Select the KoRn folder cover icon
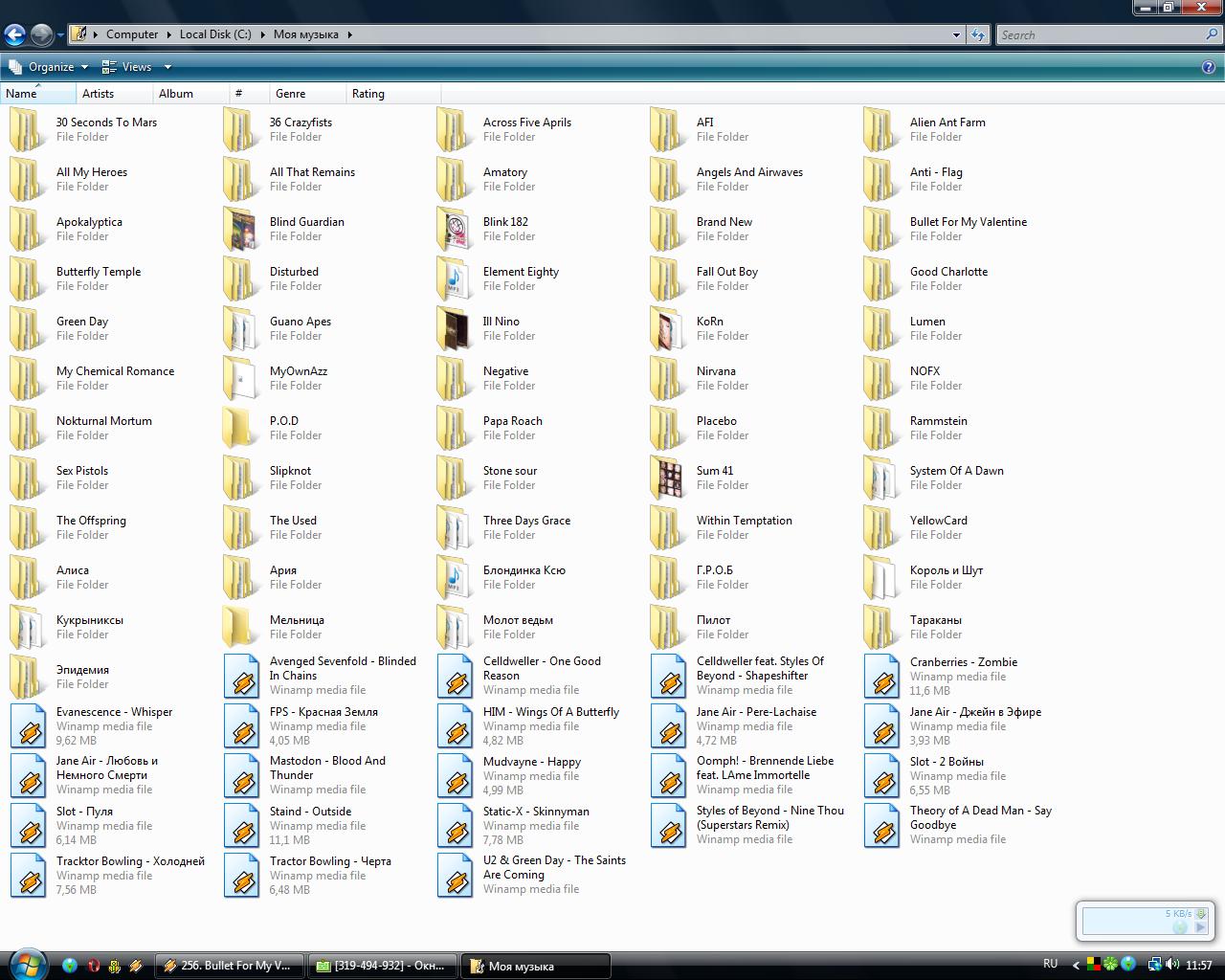 point(667,328)
